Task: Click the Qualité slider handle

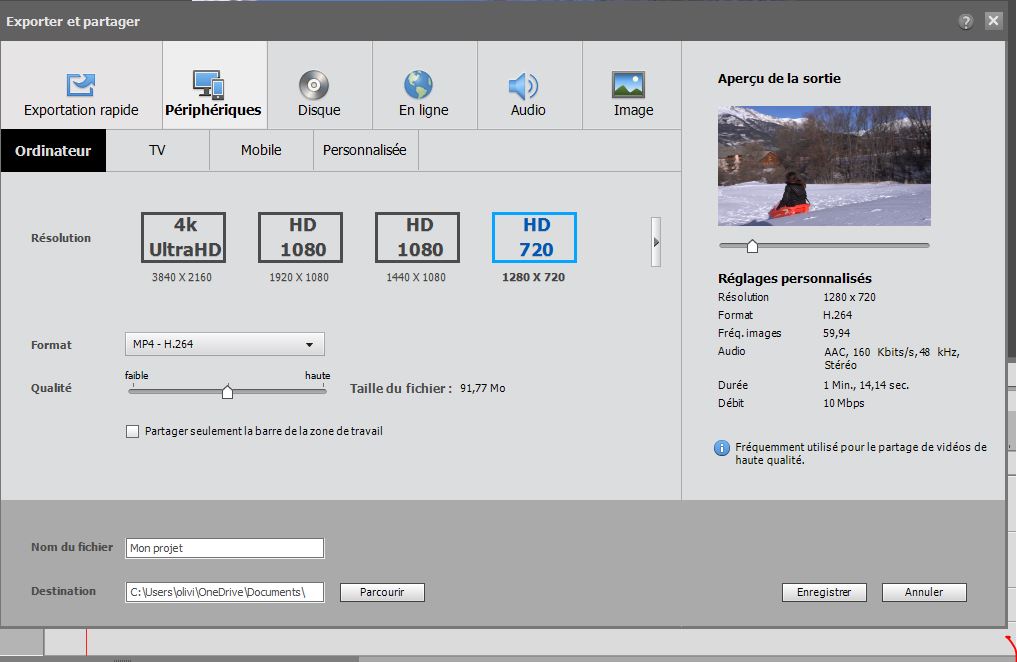Action: click(x=227, y=392)
